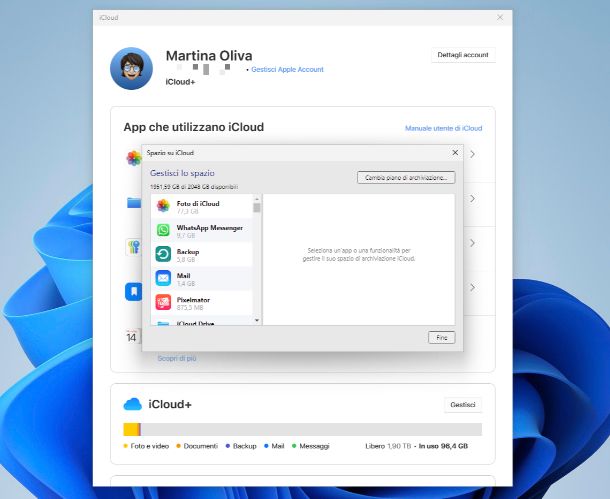Select the Backup icon in storage list
Screen dimensions: 610x499
pyautogui.click(x=163, y=254)
